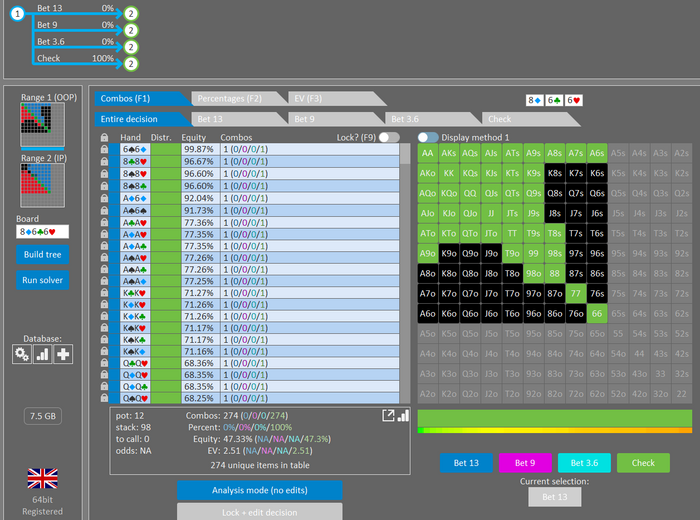The width and height of the screenshot is (700, 520).
Task: Select QQ cell in range grid
Action: pos(470,193)
